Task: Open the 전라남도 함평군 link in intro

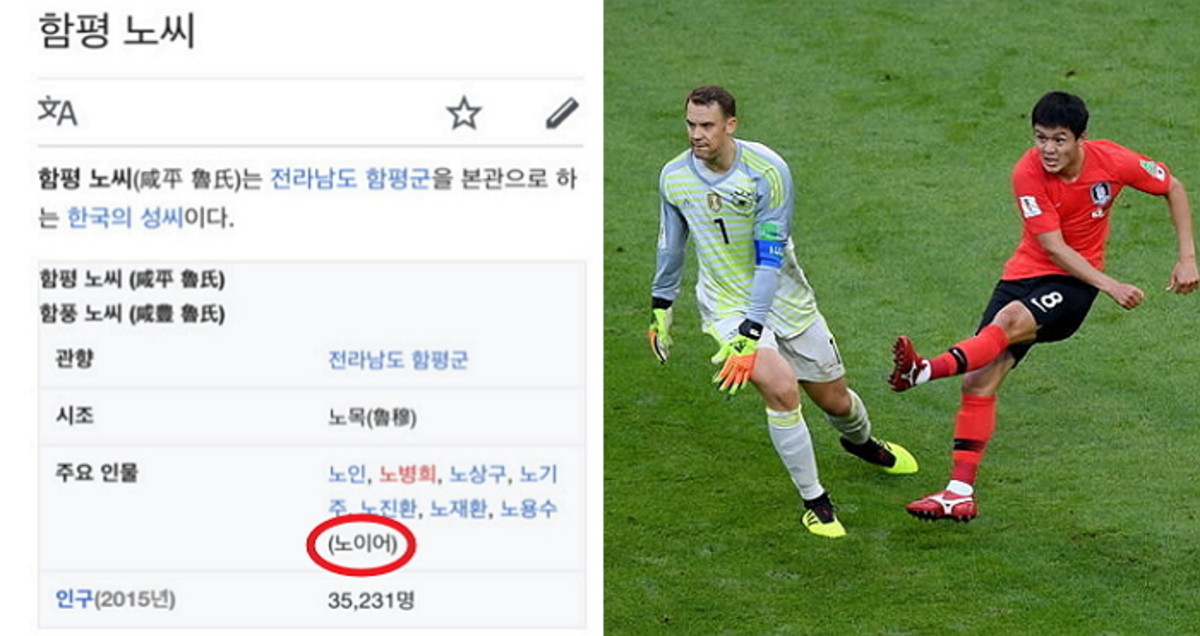Action: click(x=350, y=180)
